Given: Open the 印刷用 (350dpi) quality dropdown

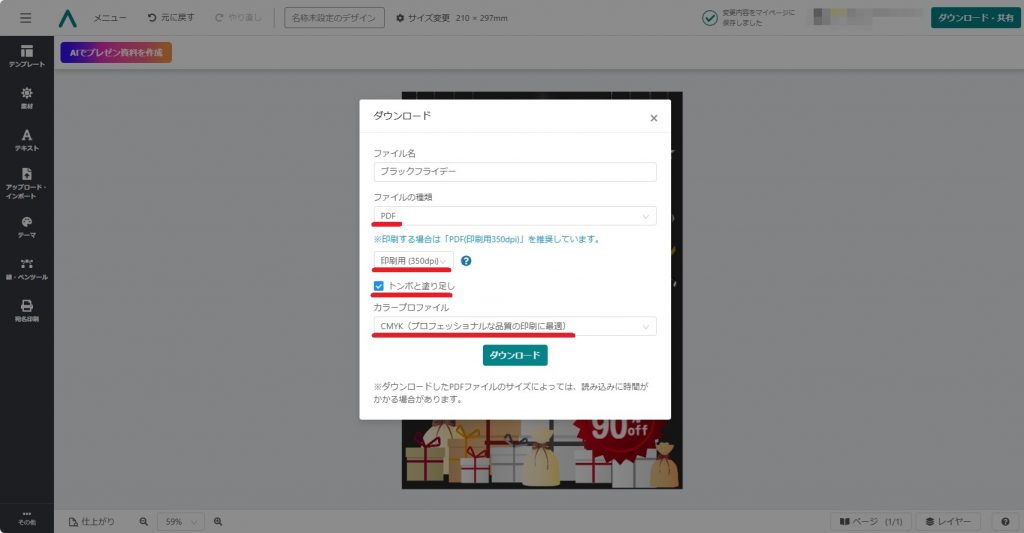Looking at the screenshot, I should (413, 261).
